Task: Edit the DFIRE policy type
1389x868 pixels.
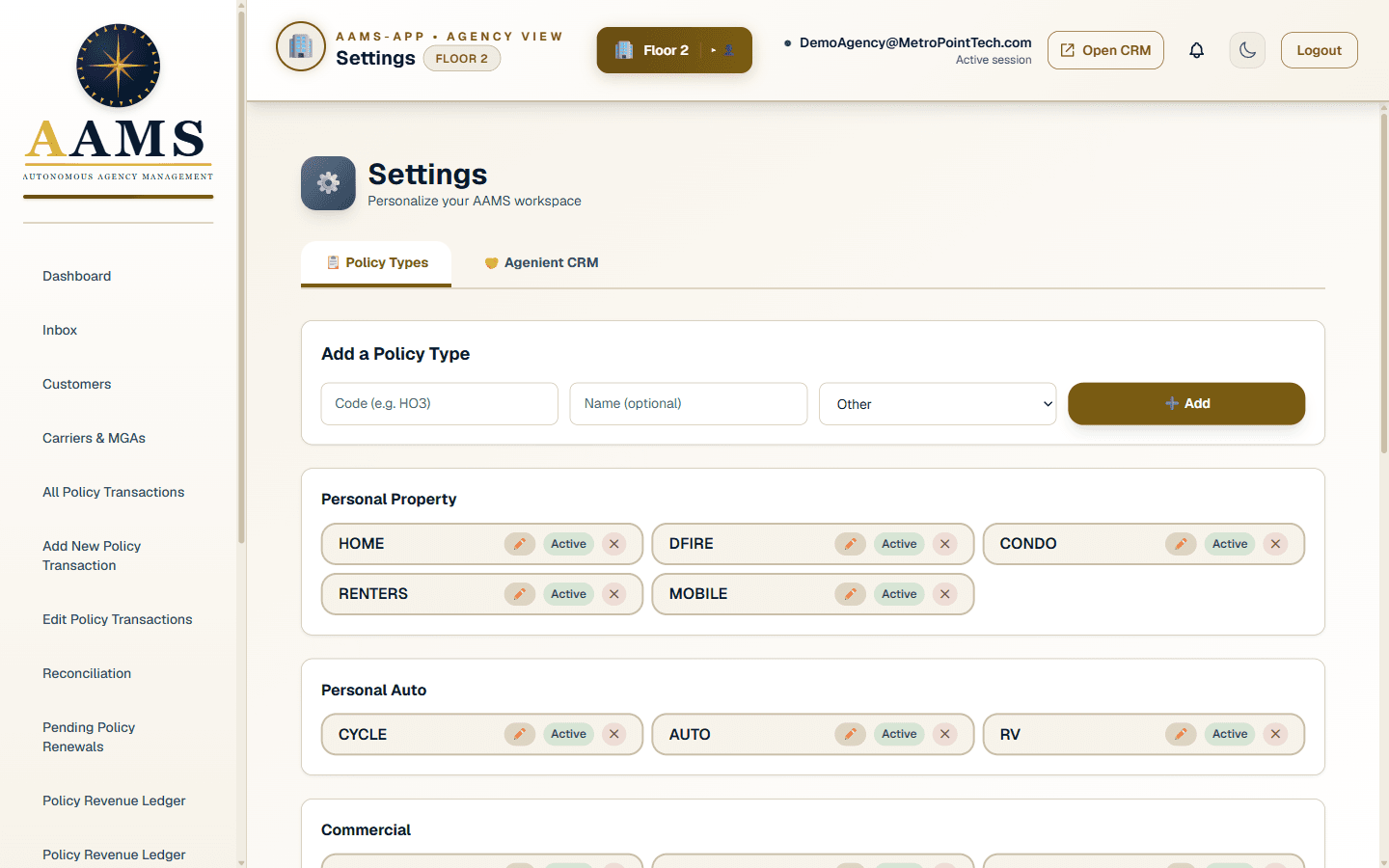Action: click(850, 544)
